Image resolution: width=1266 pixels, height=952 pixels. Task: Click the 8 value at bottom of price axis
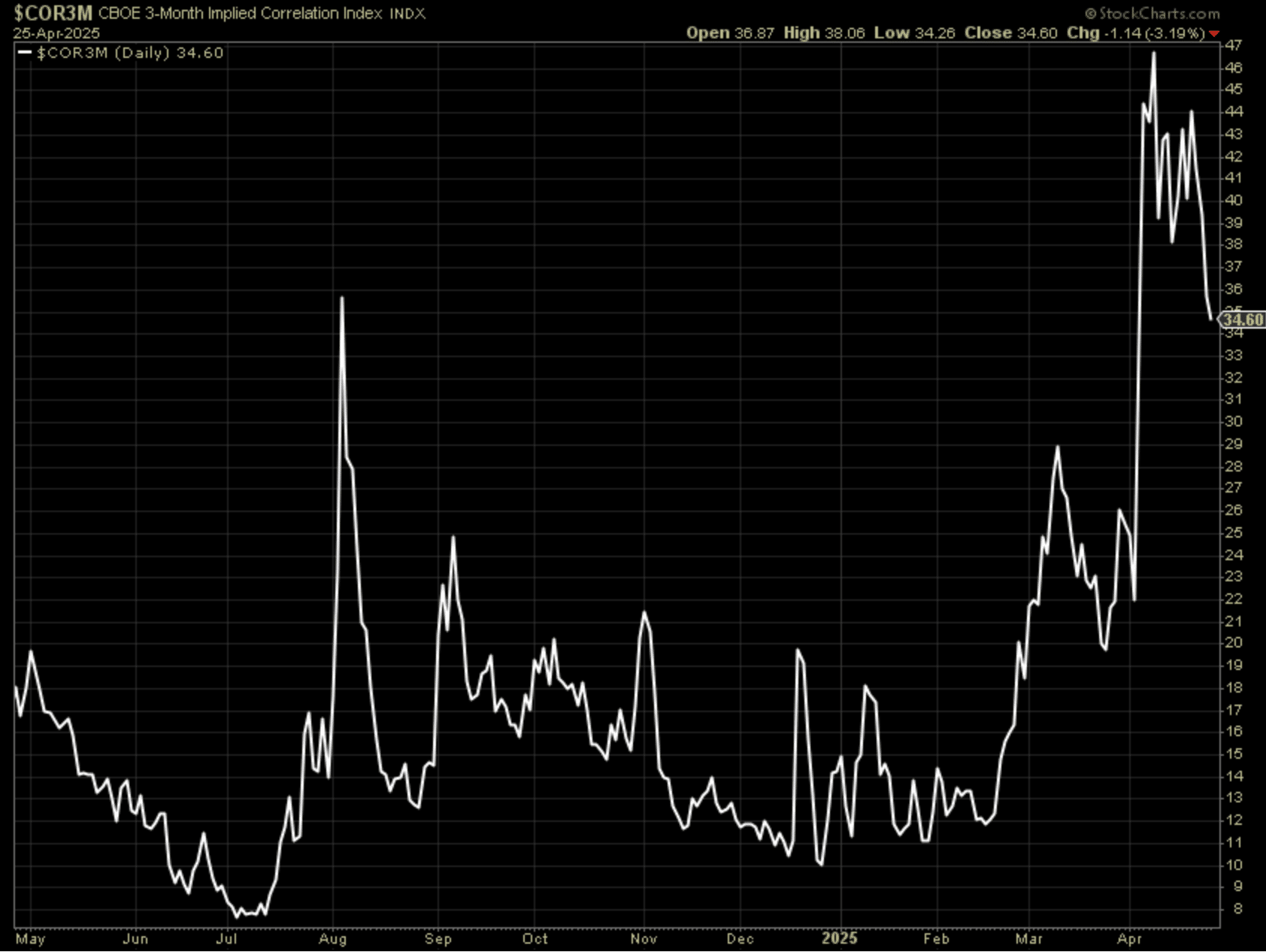click(1237, 908)
